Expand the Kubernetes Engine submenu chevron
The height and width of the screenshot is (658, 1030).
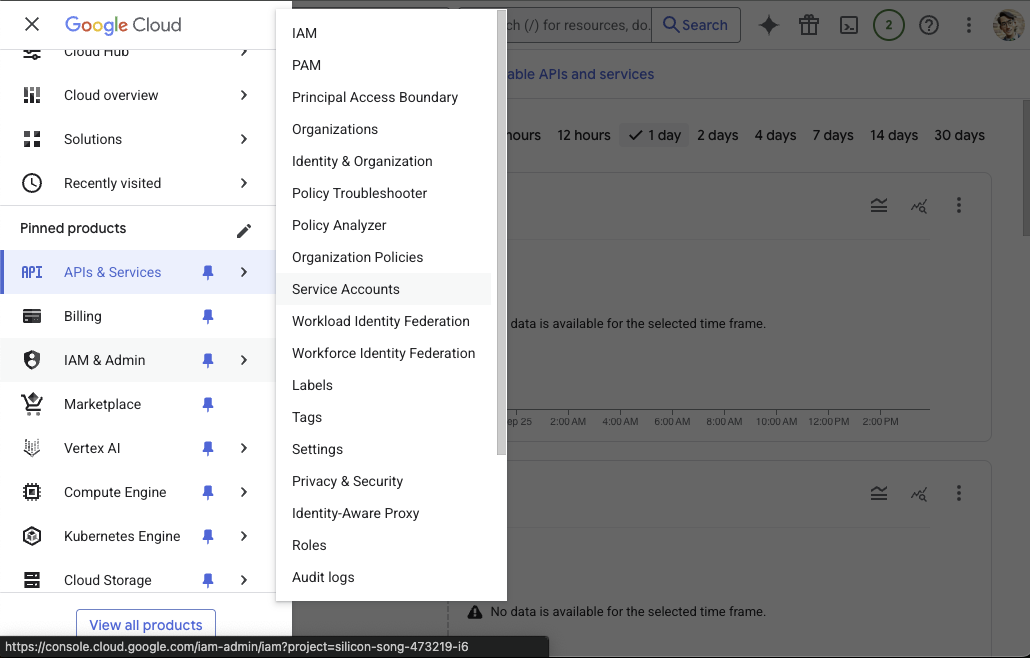click(x=244, y=536)
